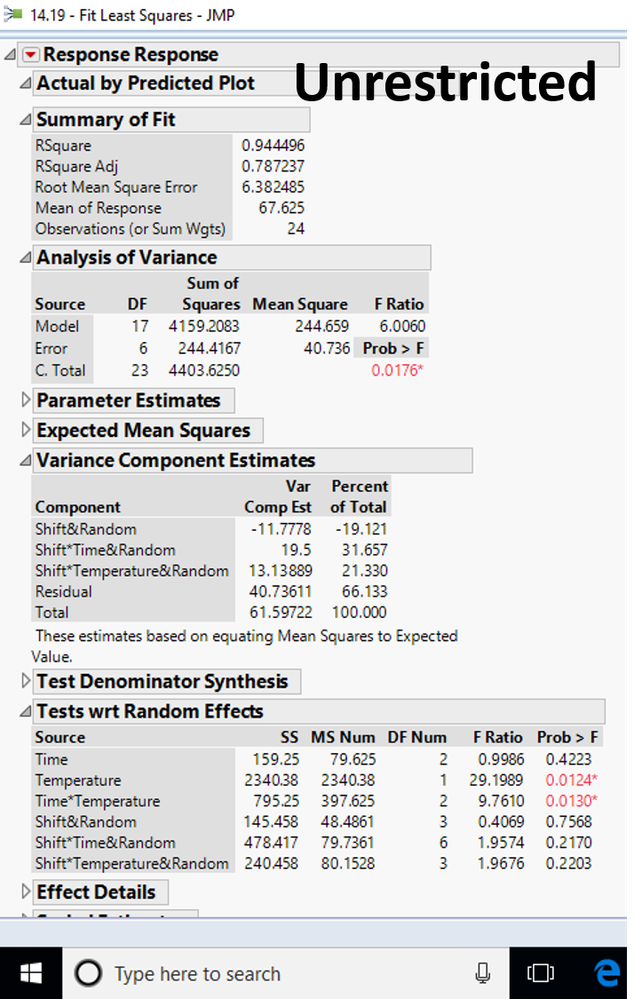This screenshot has width=634, height=999.
Task: Click the Cortana circle icon
Action: click(x=88, y=974)
